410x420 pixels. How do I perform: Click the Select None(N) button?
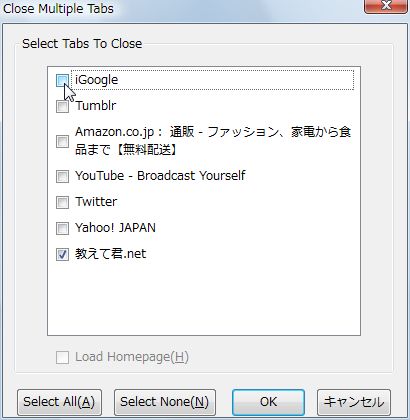coord(165,402)
